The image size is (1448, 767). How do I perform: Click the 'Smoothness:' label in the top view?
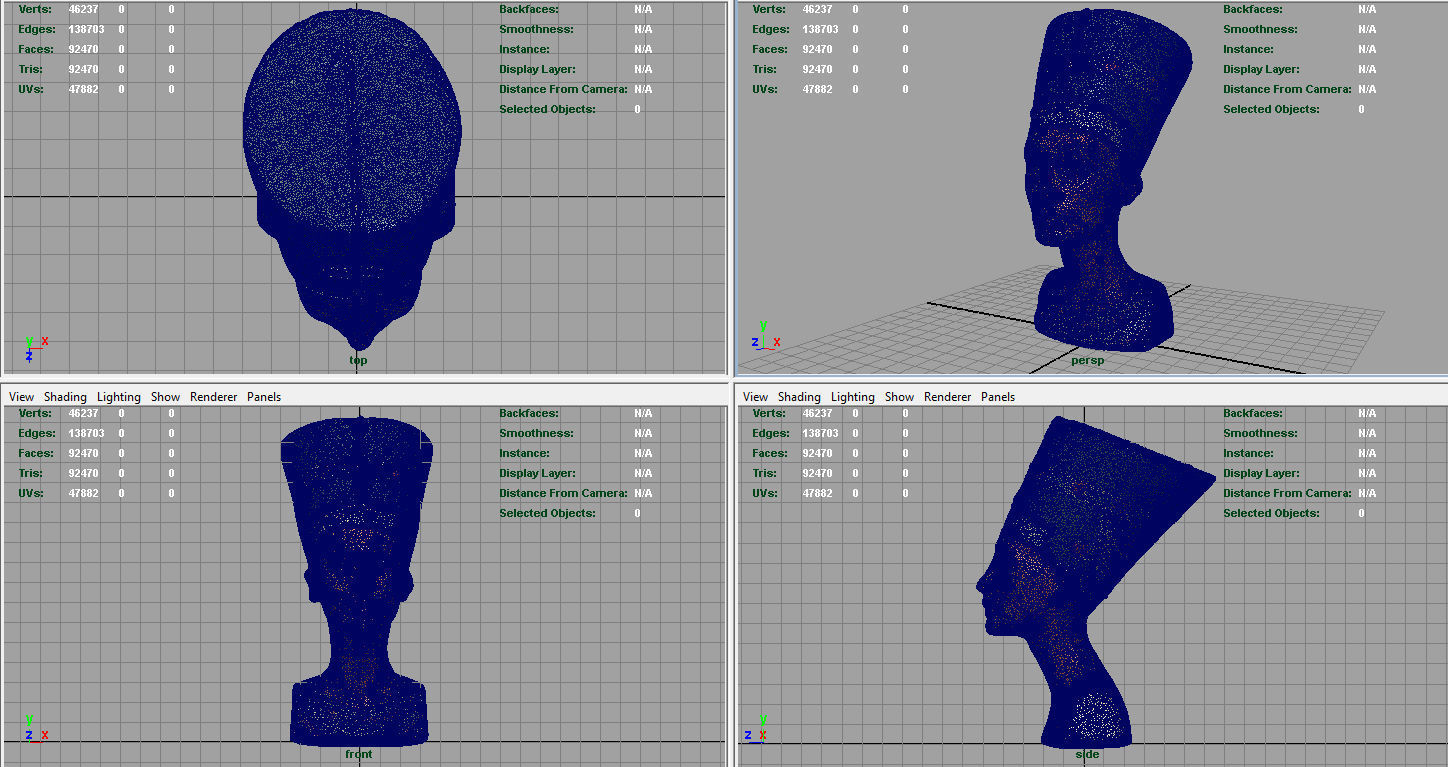[x=536, y=29]
